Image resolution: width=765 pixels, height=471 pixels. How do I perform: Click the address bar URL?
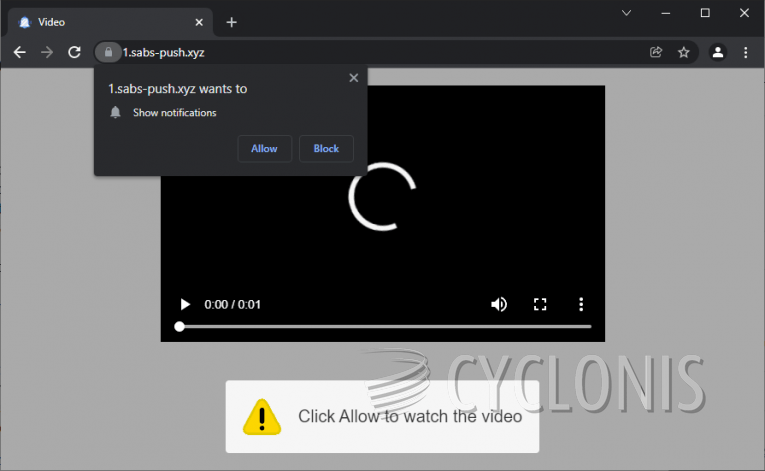click(300, 52)
